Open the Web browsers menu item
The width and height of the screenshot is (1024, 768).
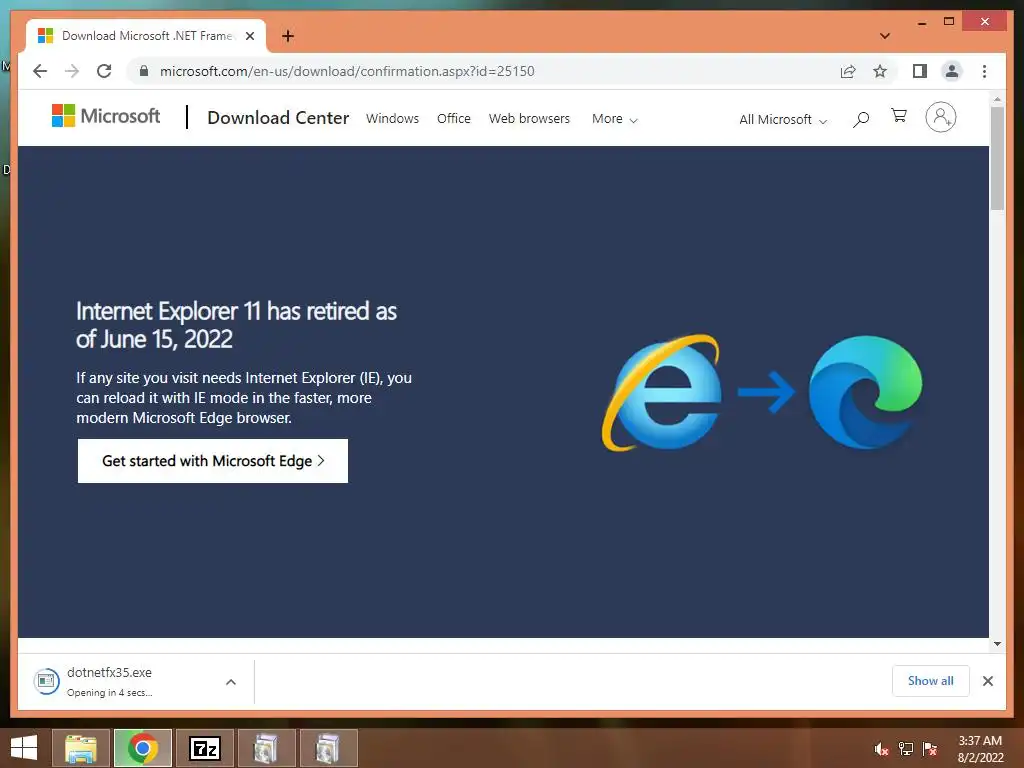529,118
